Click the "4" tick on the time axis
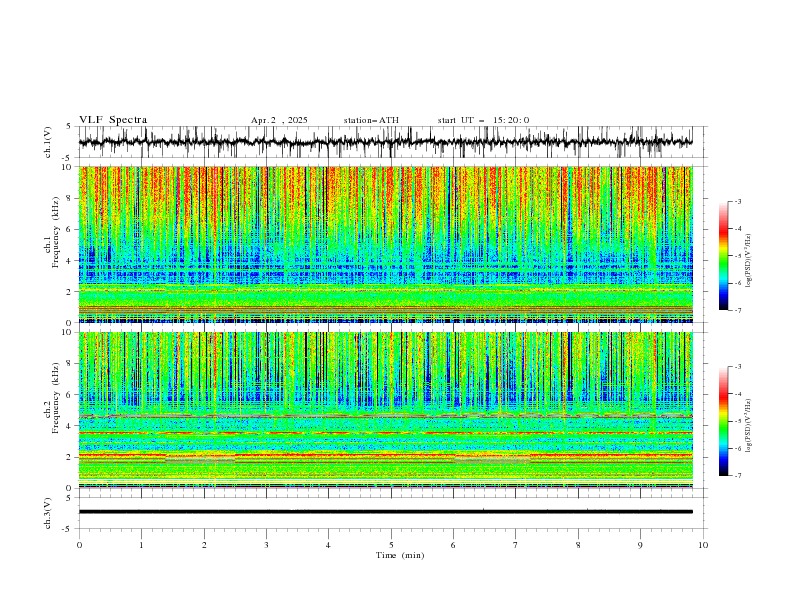Image resolution: width=792 pixels, height=612 pixels. pos(328,545)
